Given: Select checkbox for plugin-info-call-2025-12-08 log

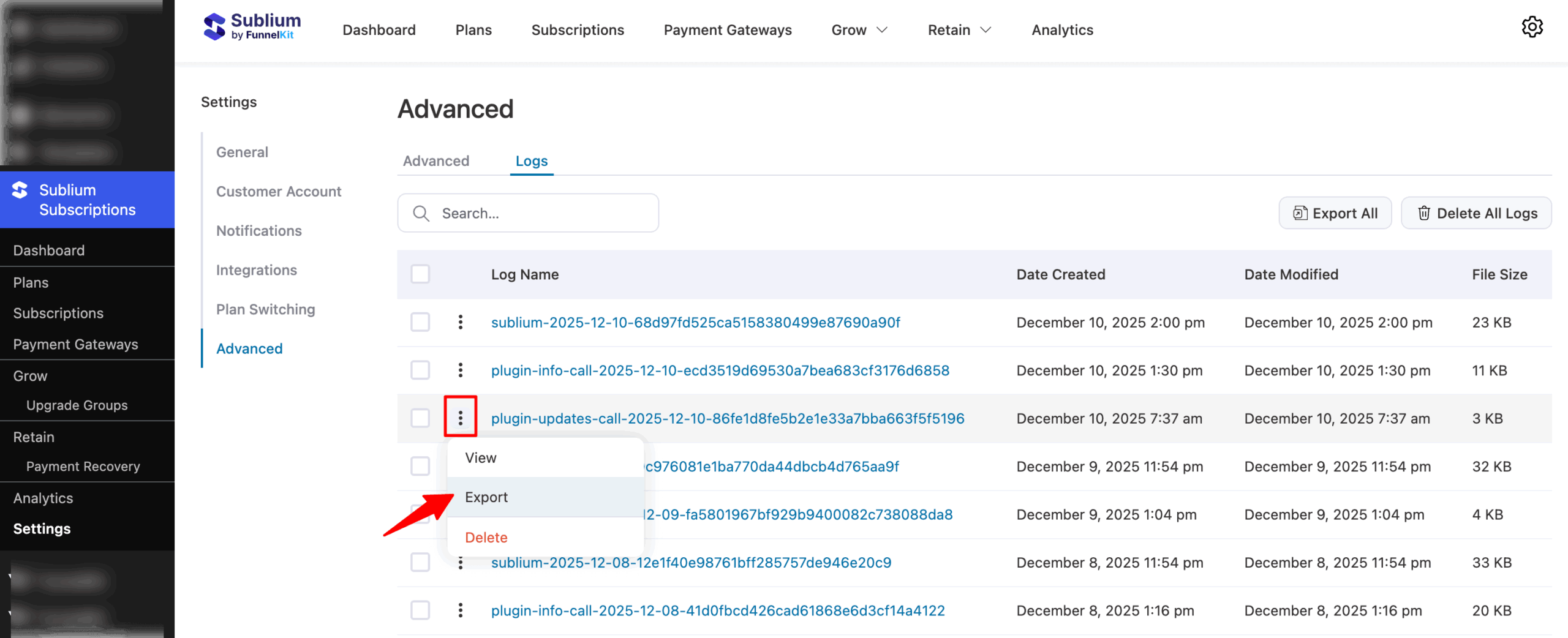Looking at the screenshot, I should pos(420,610).
